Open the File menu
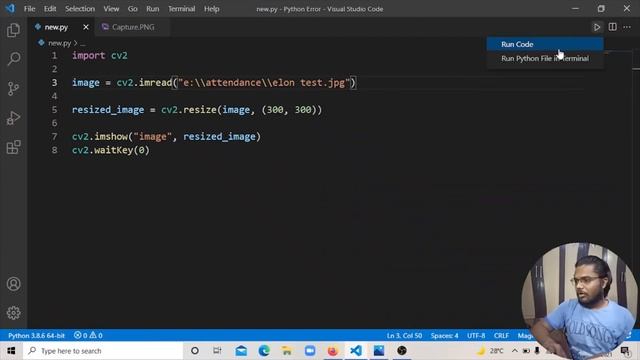The height and width of the screenshot is (360, 640). click(29, 9)
